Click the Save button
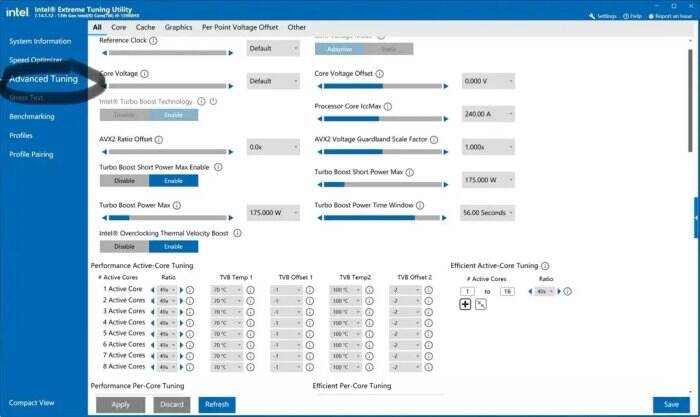Screen dimensions: 700x417 tap(671, 404)
